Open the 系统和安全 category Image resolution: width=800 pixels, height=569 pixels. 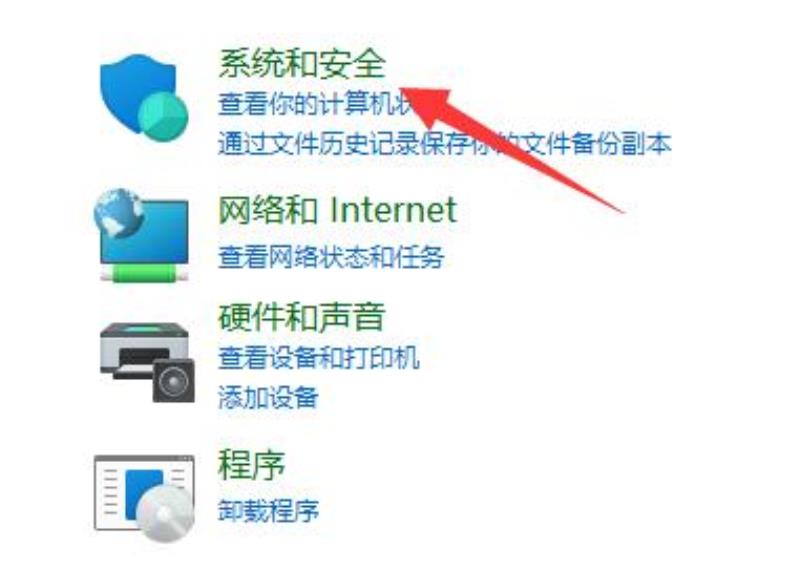coord(302,64)
